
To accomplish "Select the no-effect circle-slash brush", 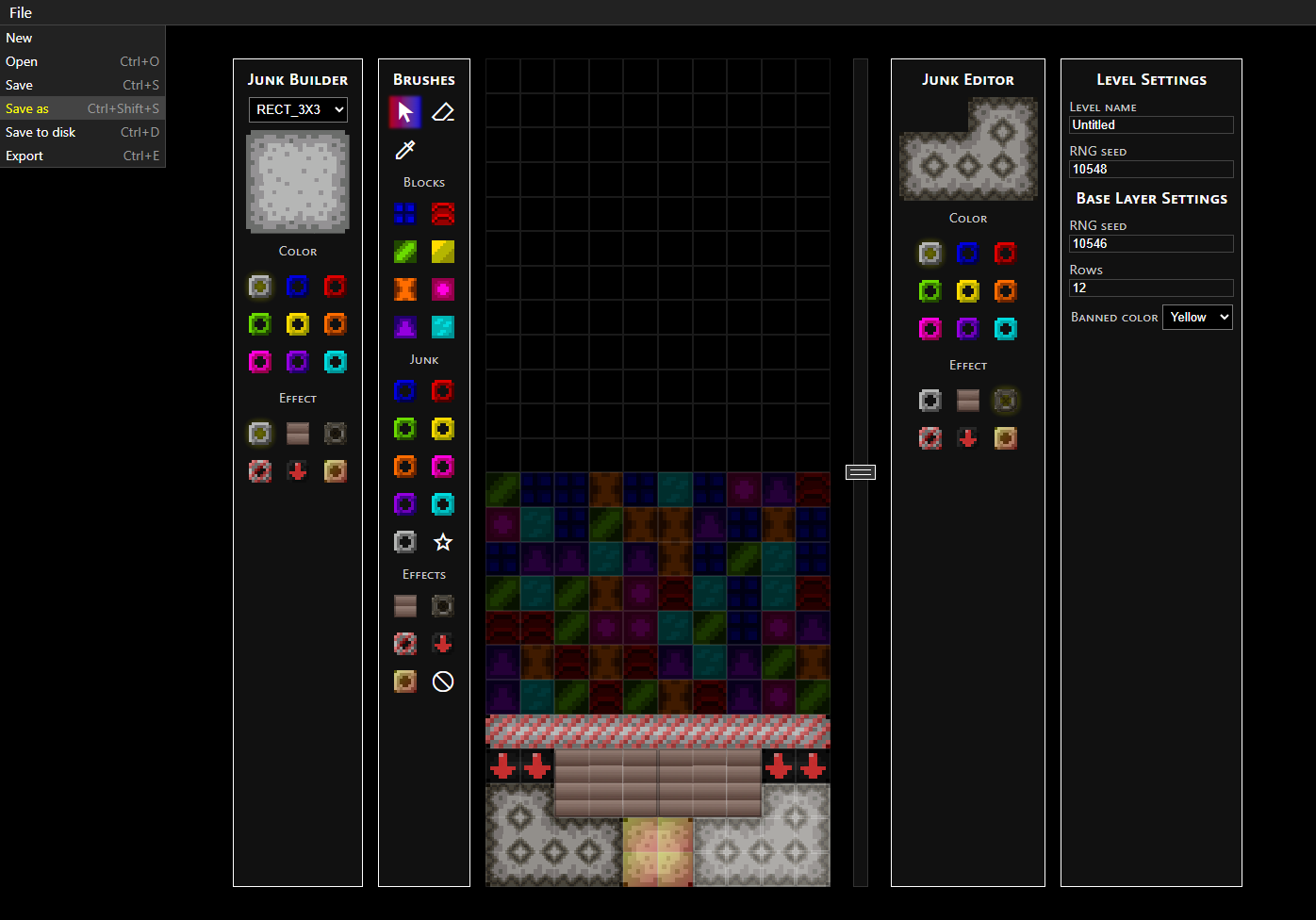I will (443, 682).
